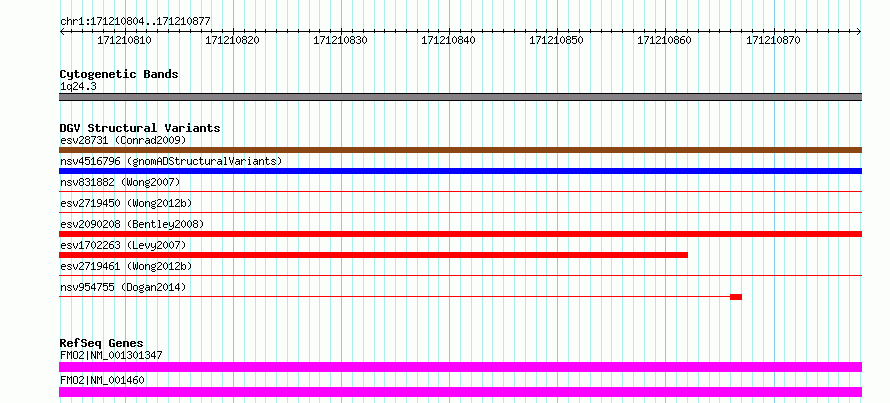Viewport: 890px width, 403px height.
Task: Select variant label nsv4516796 (gnomADStructuralVariants)
Action: (171, 161)
